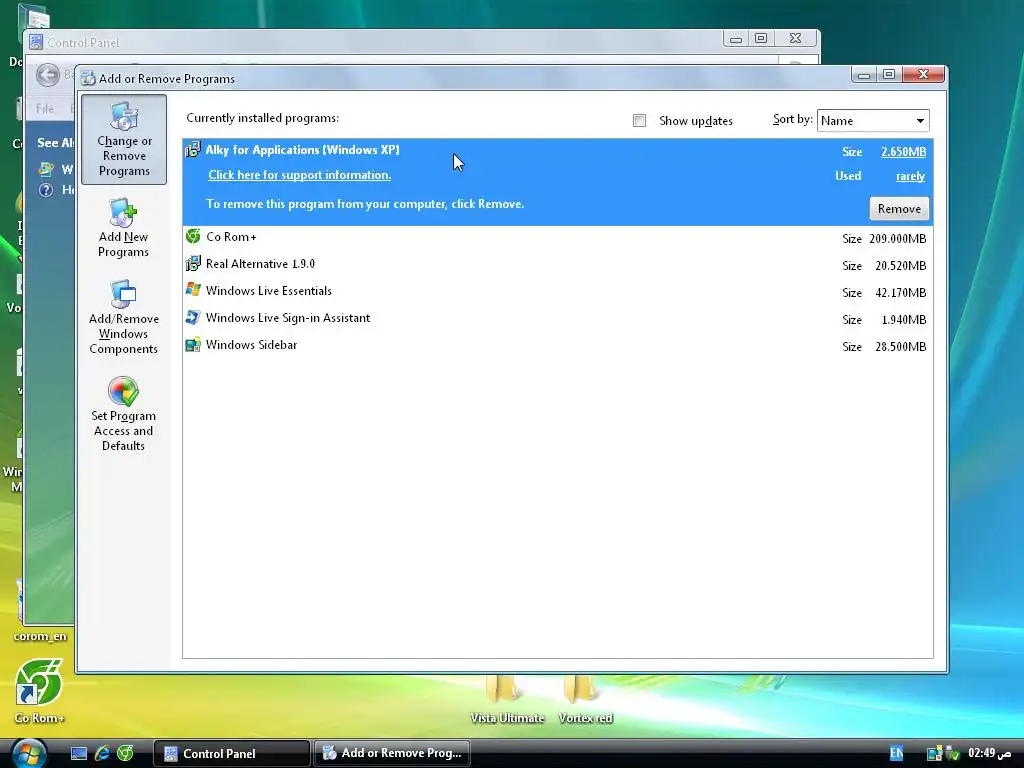Select Real Alternative 1.9.0 entry
The height and width of the screenshot is (768, 1024).
point(558,264)
